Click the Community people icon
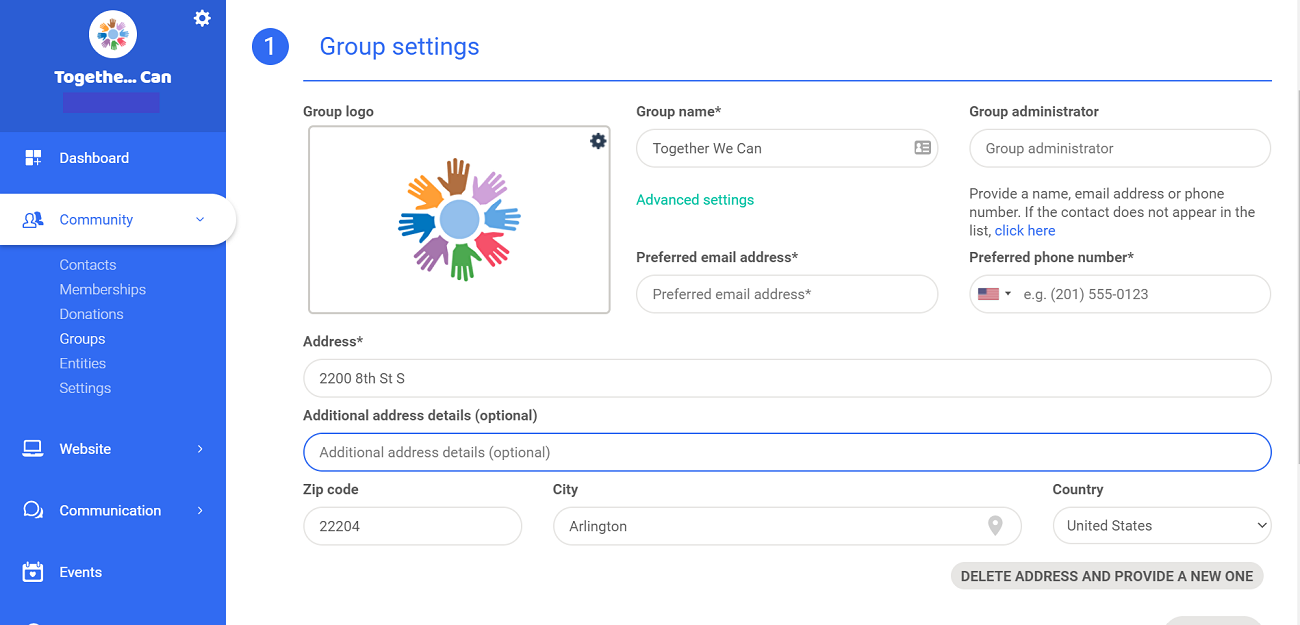 33,219
